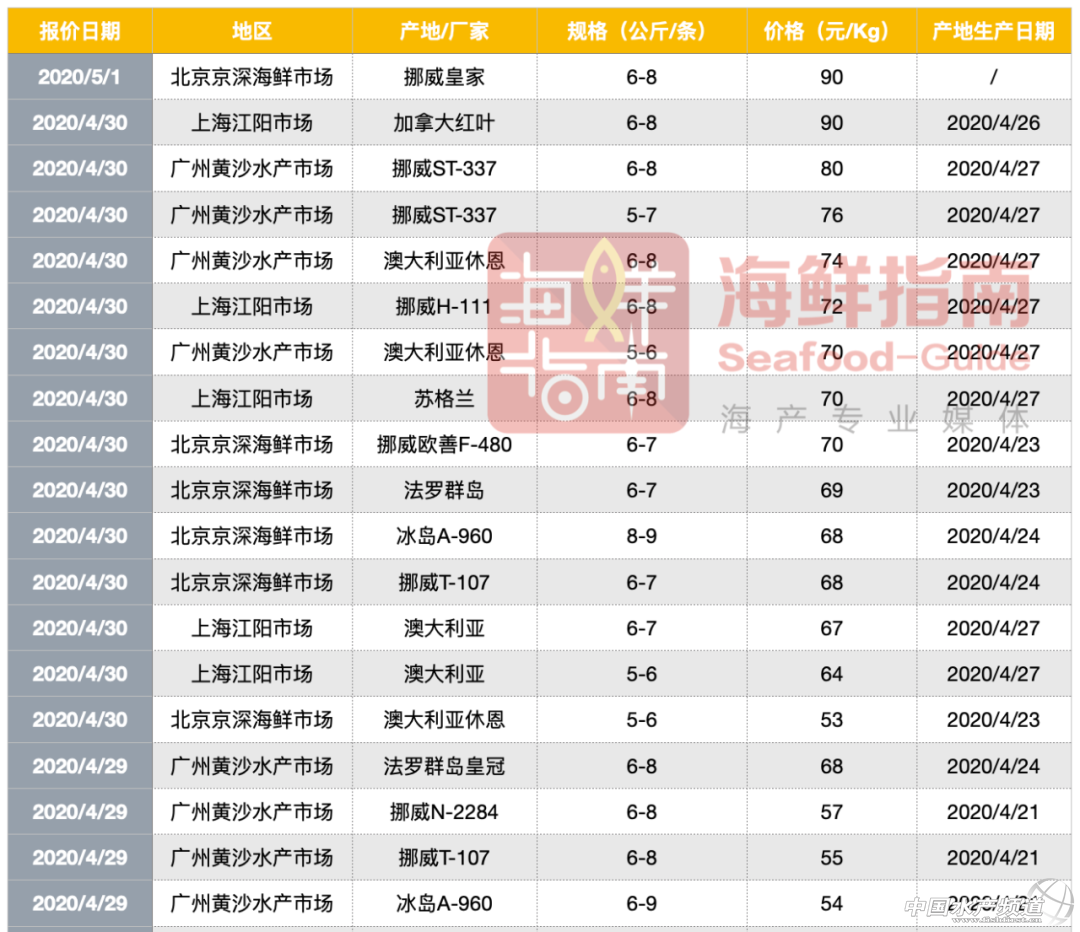
Task: Select the 地区 column header
Action: point(252,31)
